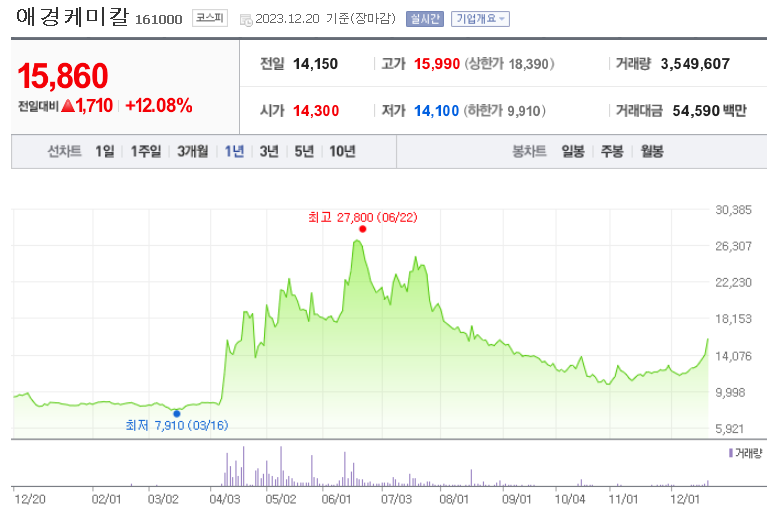Click the 애경케미칼 stock name
Image resolution: width=767 pixels, height=519 pixels.
72,17
